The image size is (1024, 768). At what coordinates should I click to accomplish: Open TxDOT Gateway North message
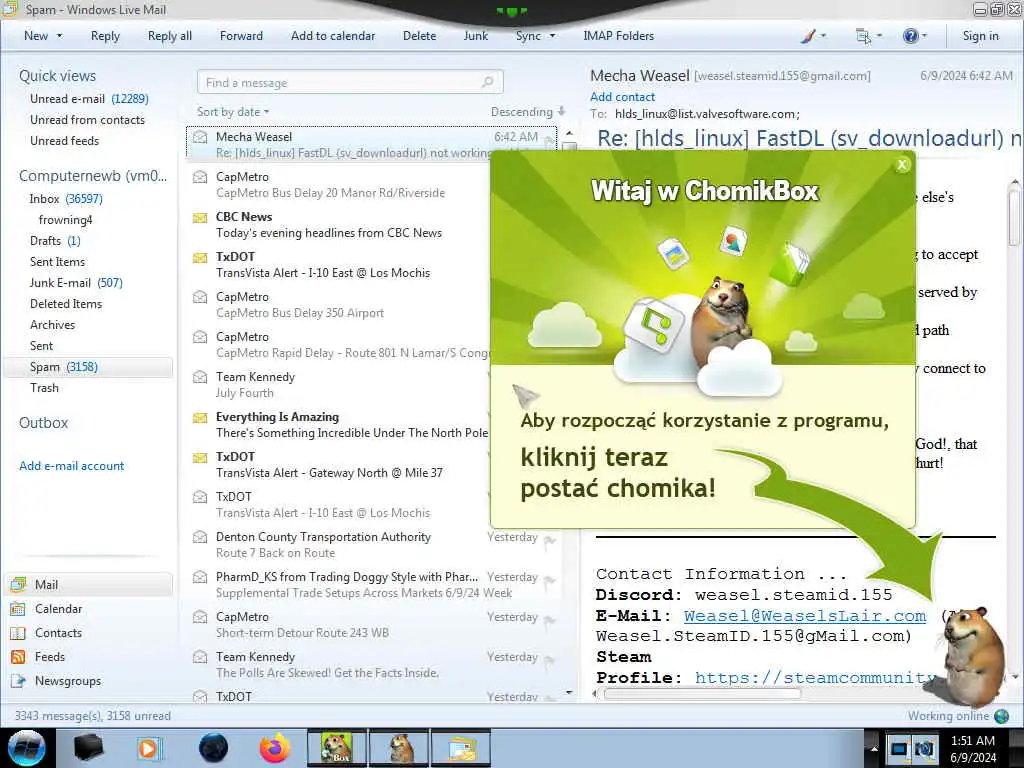(340, 464)
